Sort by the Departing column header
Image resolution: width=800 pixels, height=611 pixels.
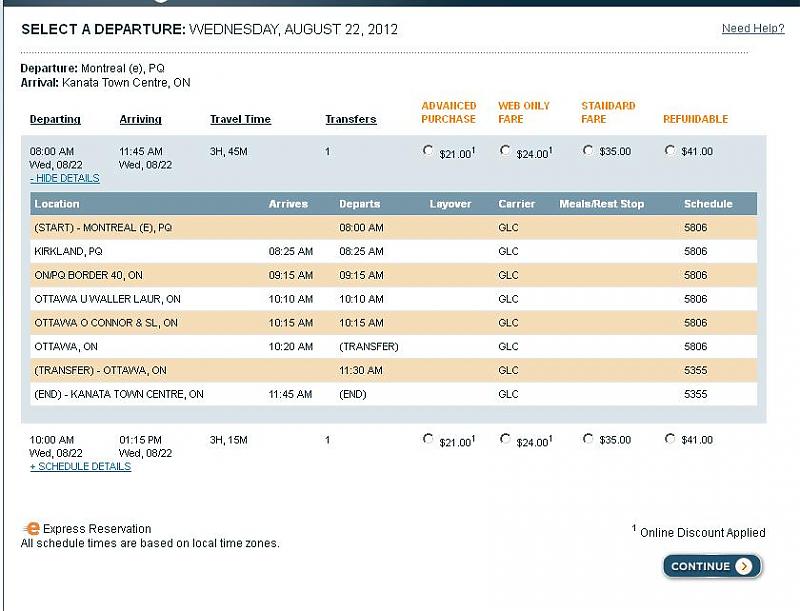55,119
